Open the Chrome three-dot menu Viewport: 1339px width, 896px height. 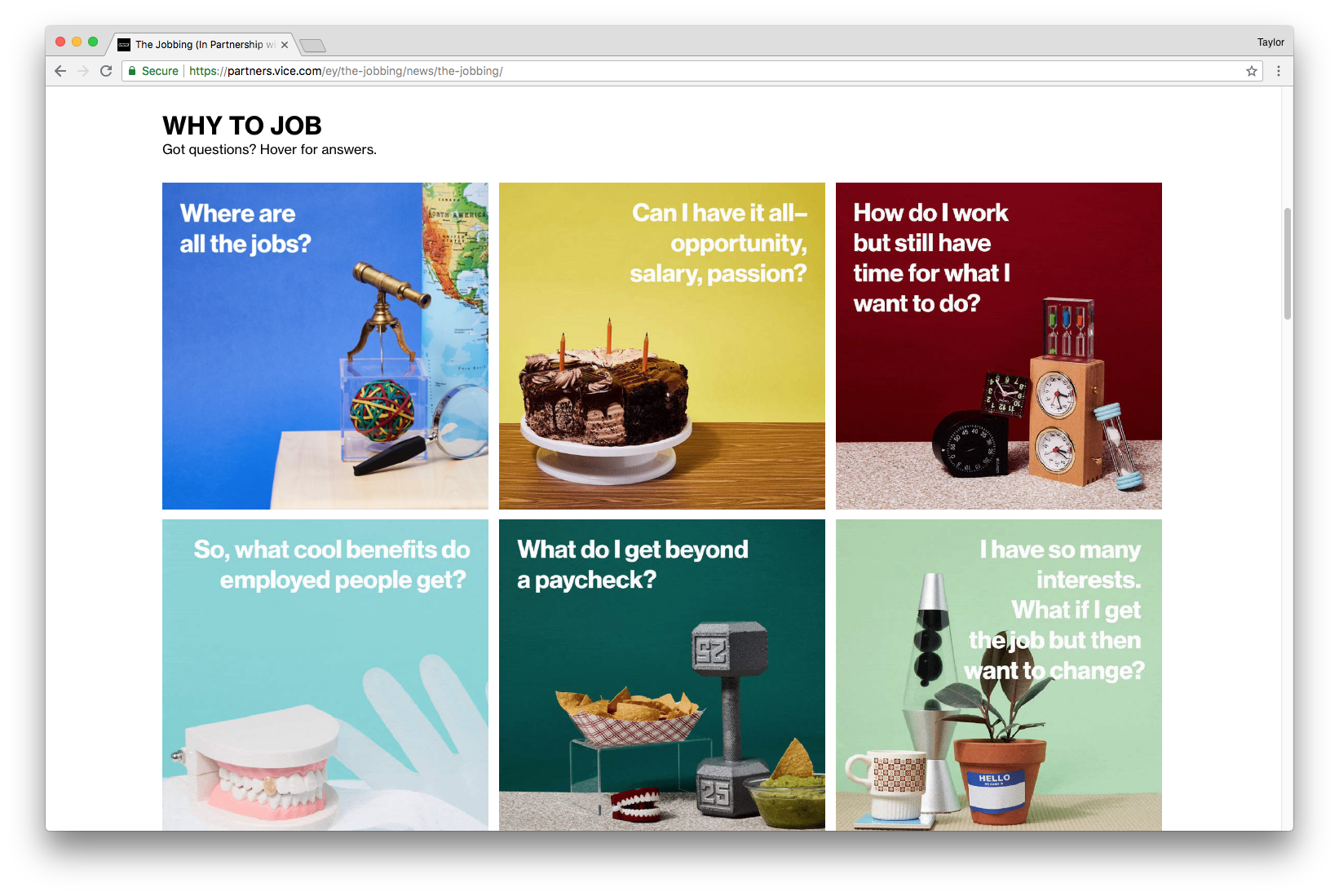point(1279,71)
